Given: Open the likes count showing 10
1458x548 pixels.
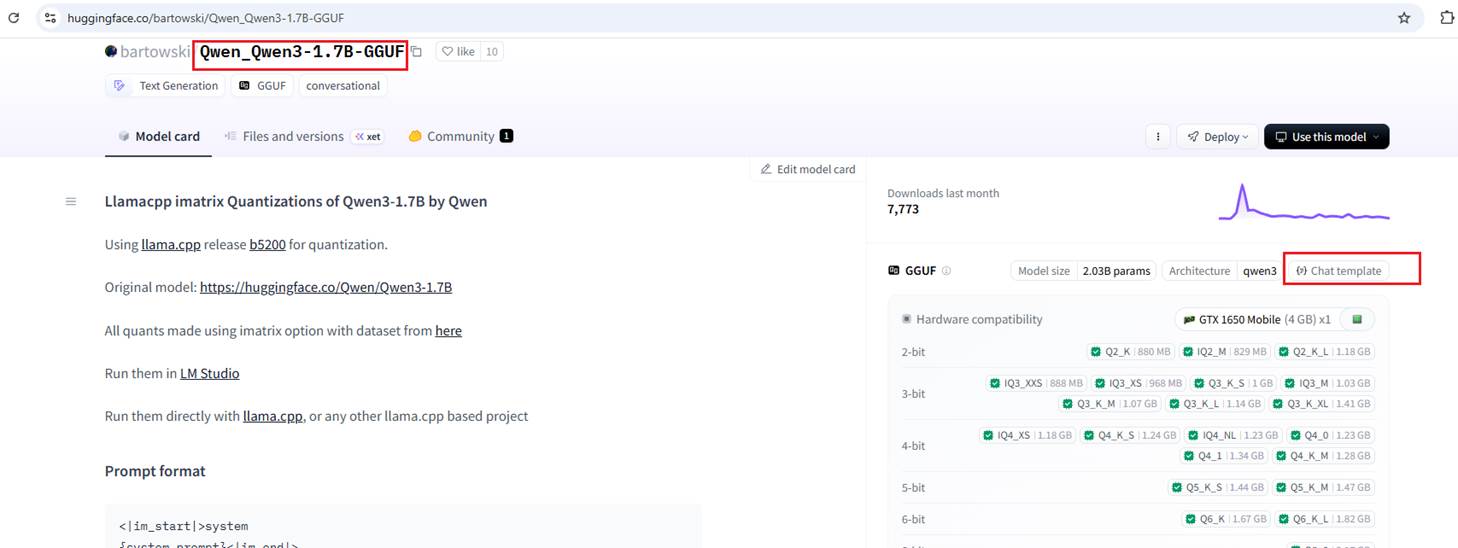Looking at the screenshot, I should pyautogui.click(x=492, y=52).
